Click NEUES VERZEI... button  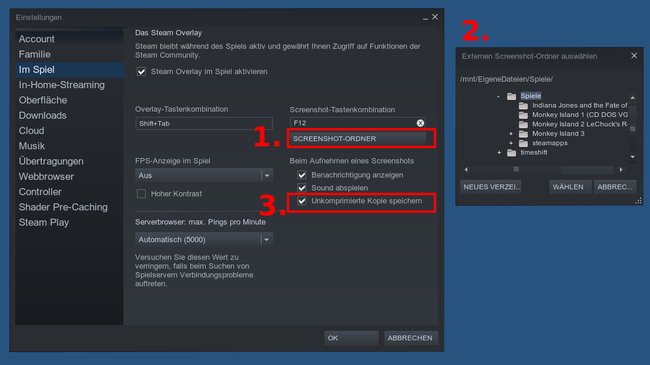click(491, 187)
